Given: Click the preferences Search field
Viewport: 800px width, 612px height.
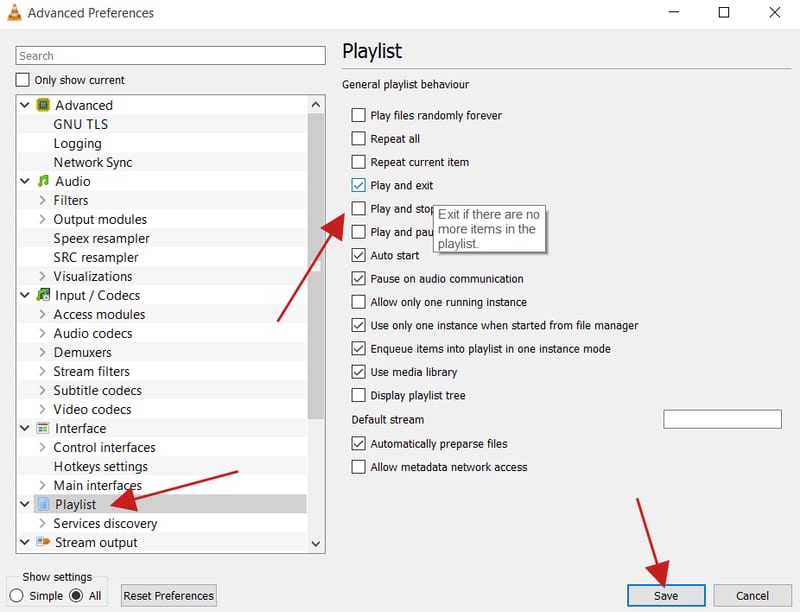Looking at the screenshot, I should coord(170,56).
